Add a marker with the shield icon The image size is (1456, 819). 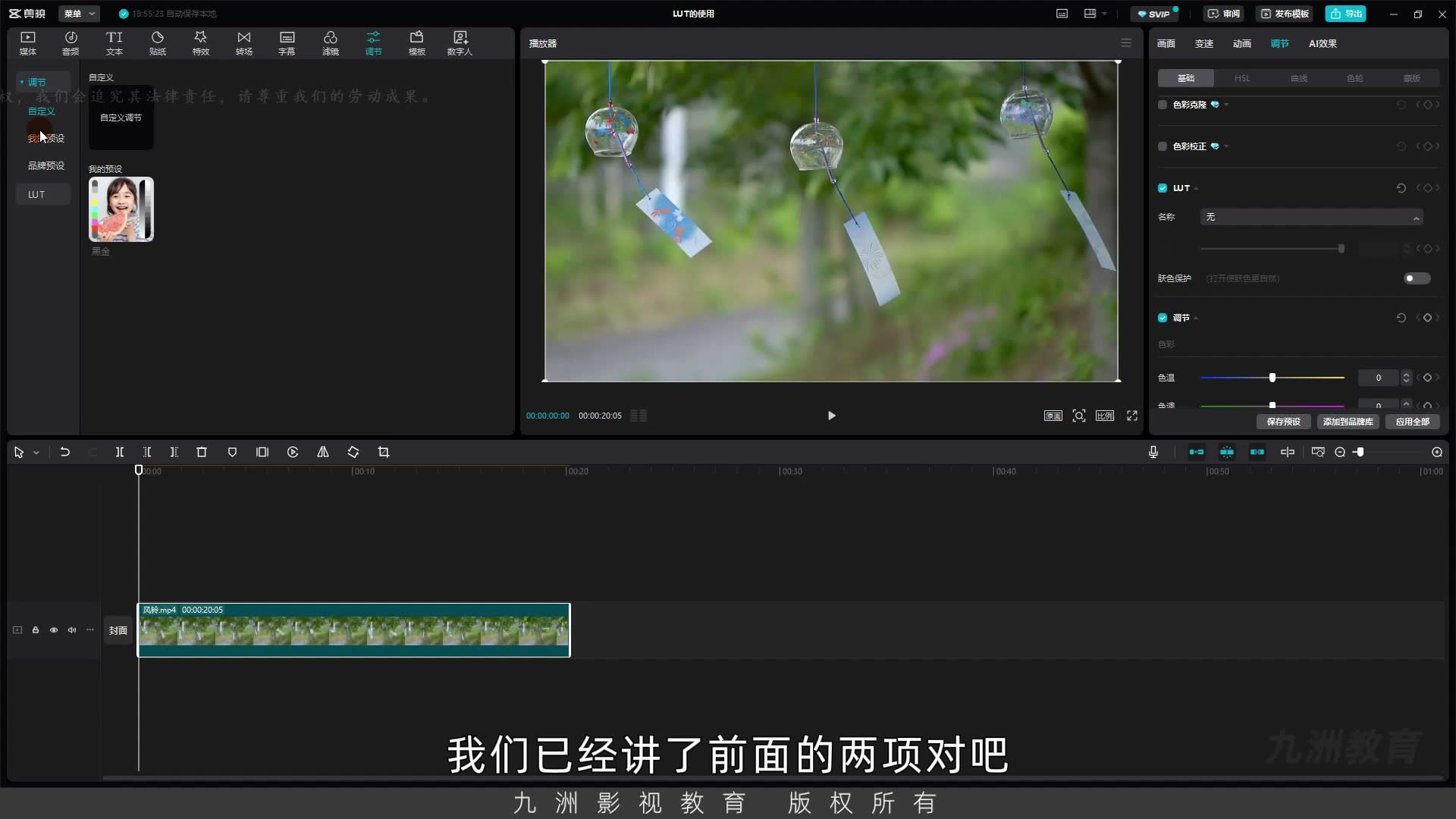tap(232, 452)
